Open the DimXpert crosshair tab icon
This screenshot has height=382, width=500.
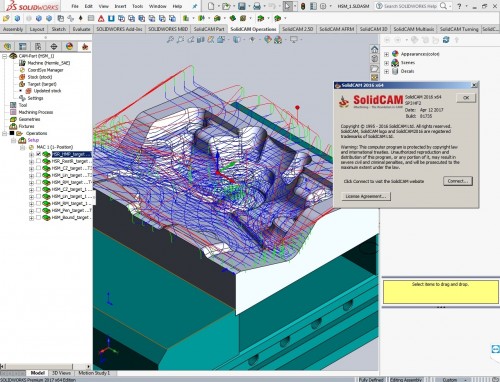click(54, 46)
